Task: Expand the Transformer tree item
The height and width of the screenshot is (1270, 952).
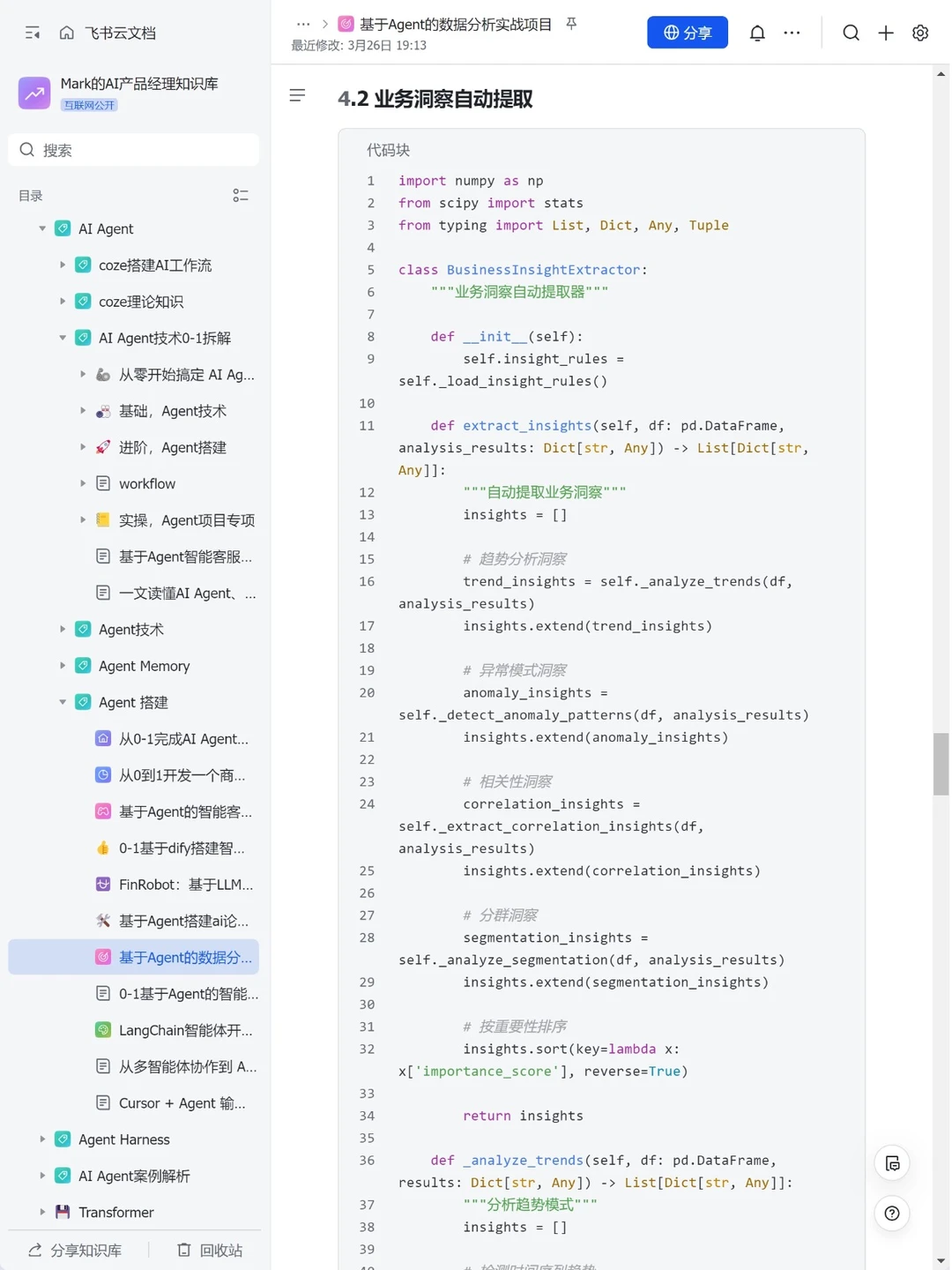Action: [42, 1212]
